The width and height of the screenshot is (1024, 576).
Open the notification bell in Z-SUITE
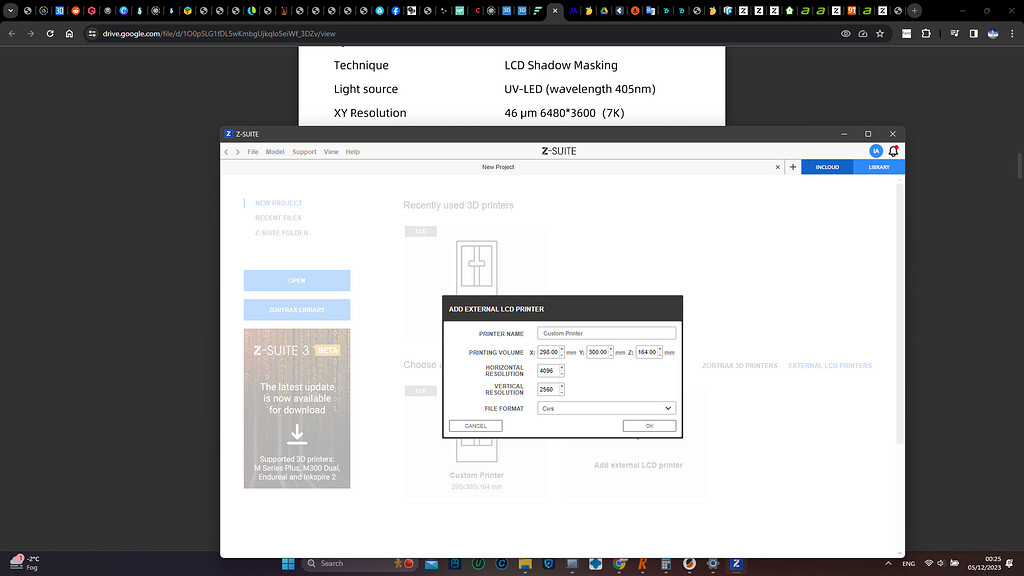(893, 151)
